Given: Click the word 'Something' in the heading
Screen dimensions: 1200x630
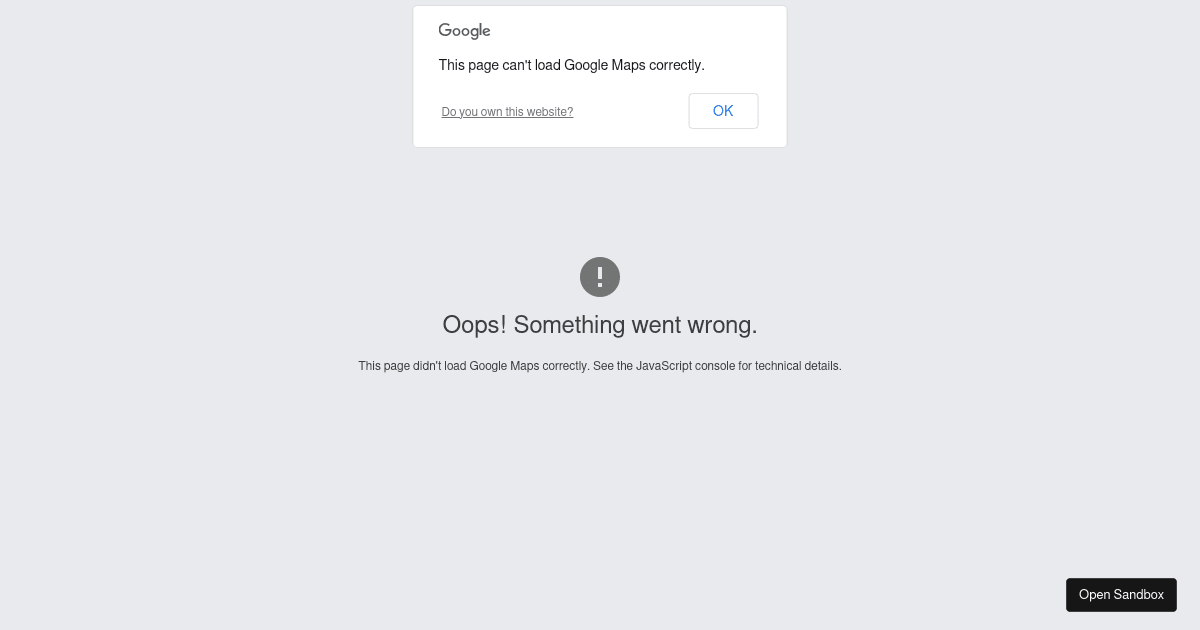Looking at the screenshot, I should coord(569,325).
